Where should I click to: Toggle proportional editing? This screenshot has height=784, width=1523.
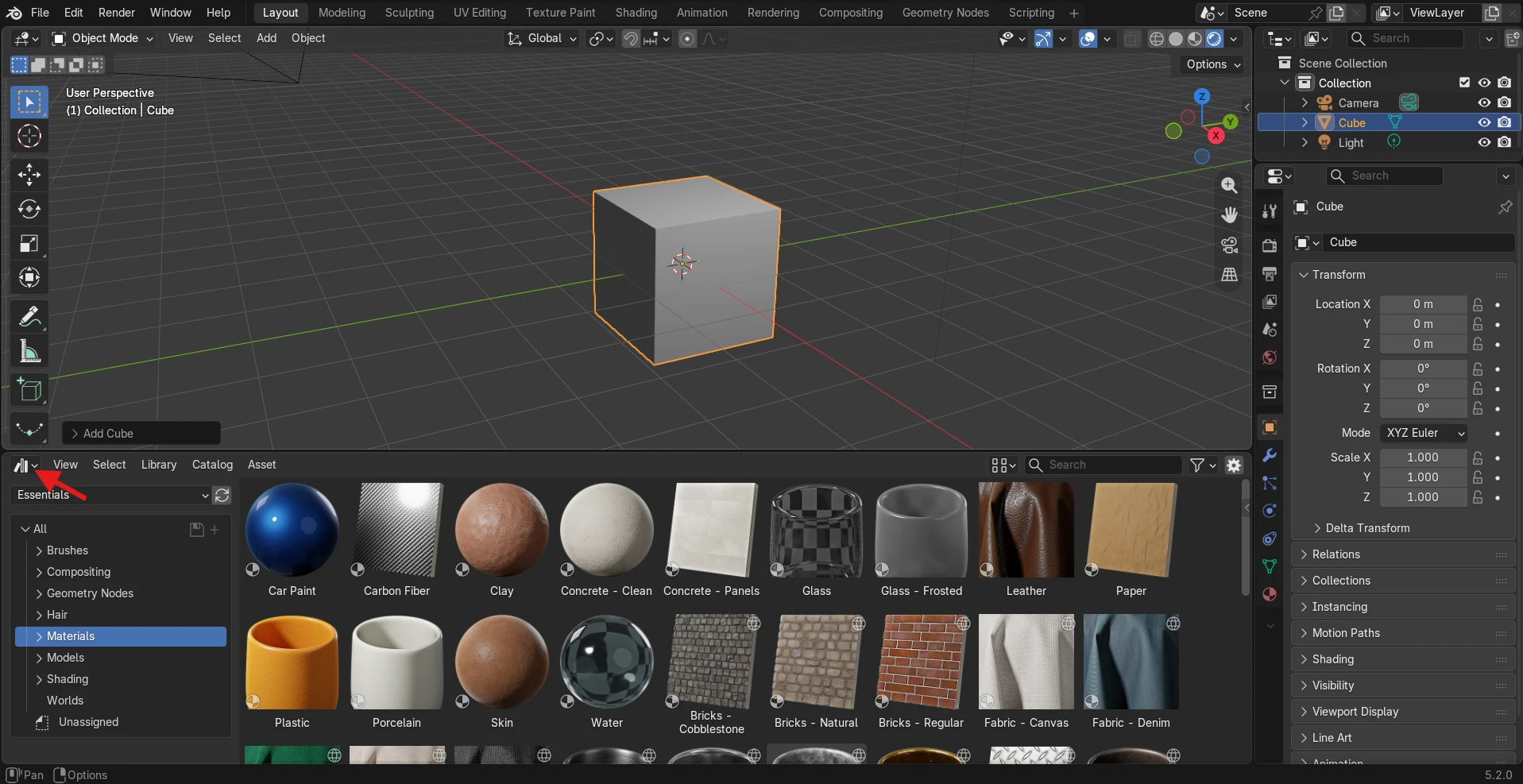pyautogui.click(x=688, y=38)
